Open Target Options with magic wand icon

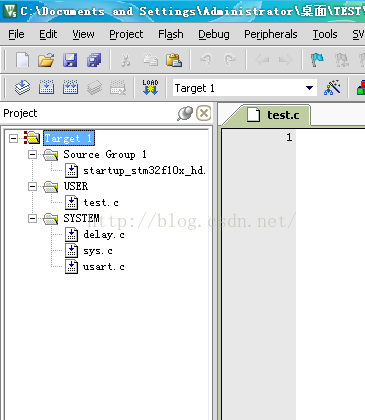click(x=332, y=88)
